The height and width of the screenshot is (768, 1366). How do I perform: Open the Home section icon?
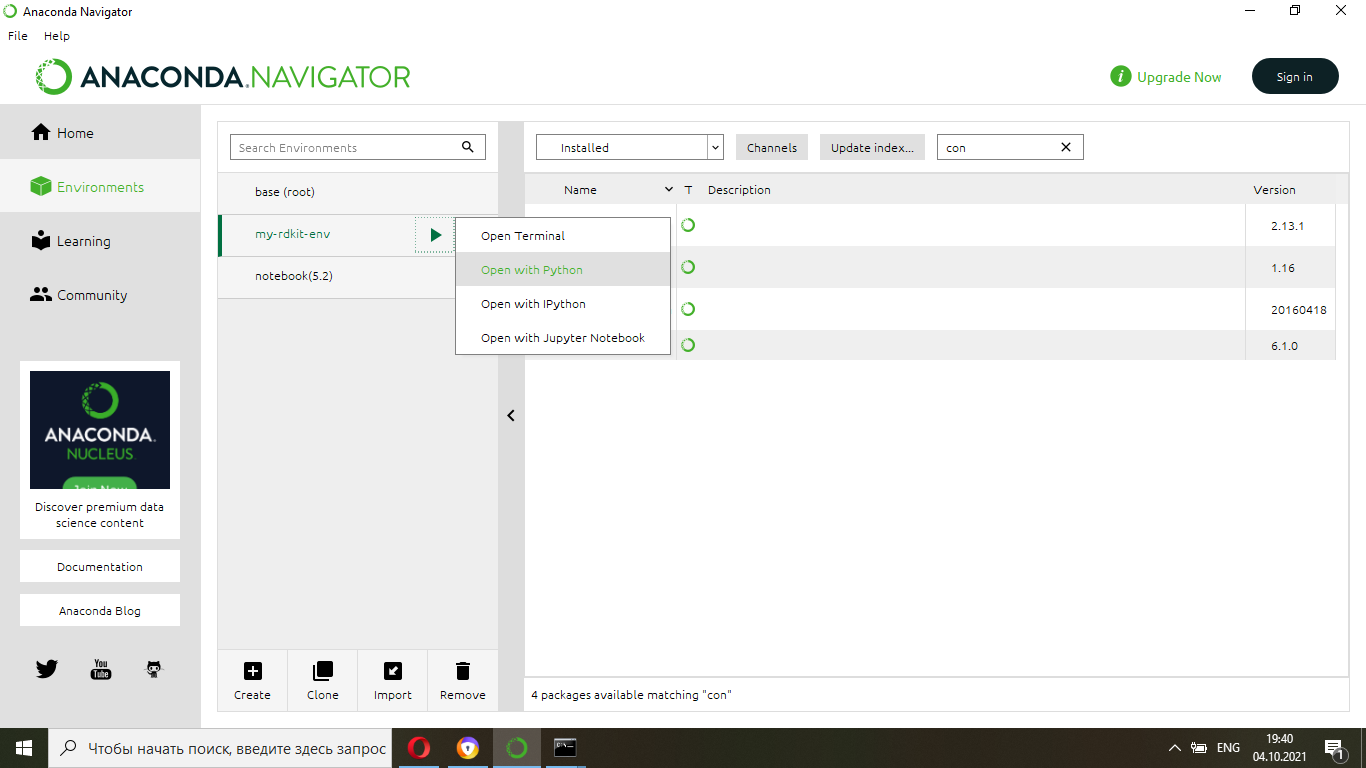[x=41, y=132]
